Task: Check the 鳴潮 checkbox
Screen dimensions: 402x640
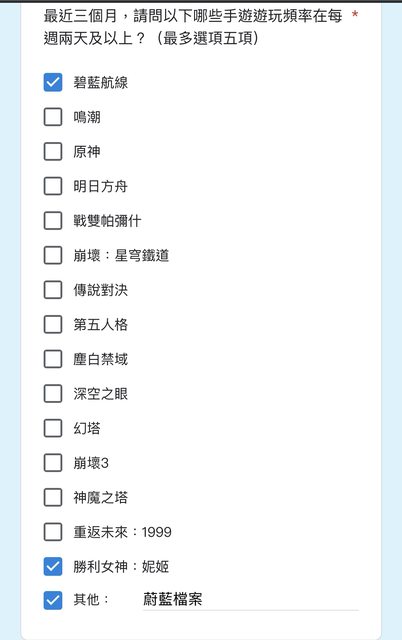Action: 53,117
